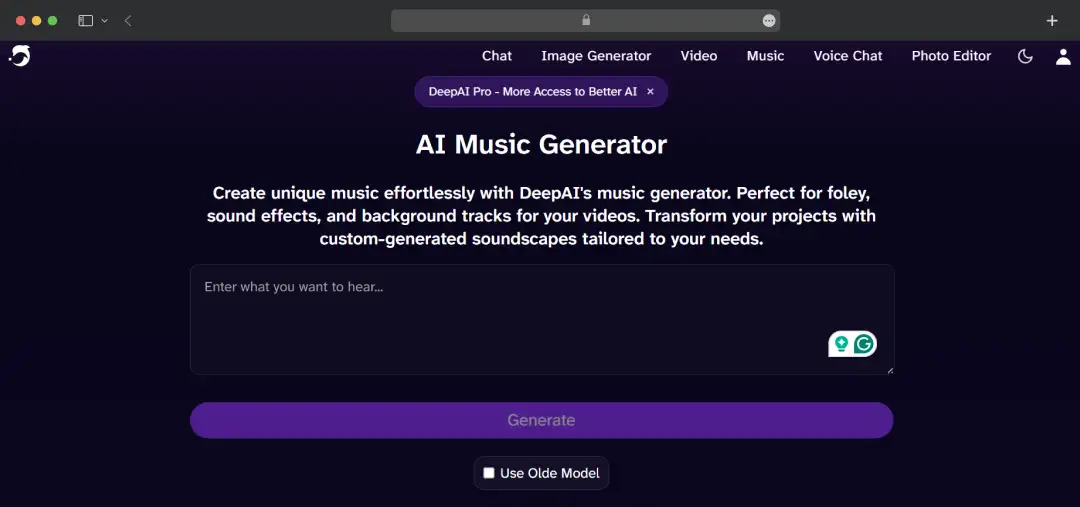Click the DeepAI dolphin logo
Screen dimensions: 1080x507
[x=19, y=56]
